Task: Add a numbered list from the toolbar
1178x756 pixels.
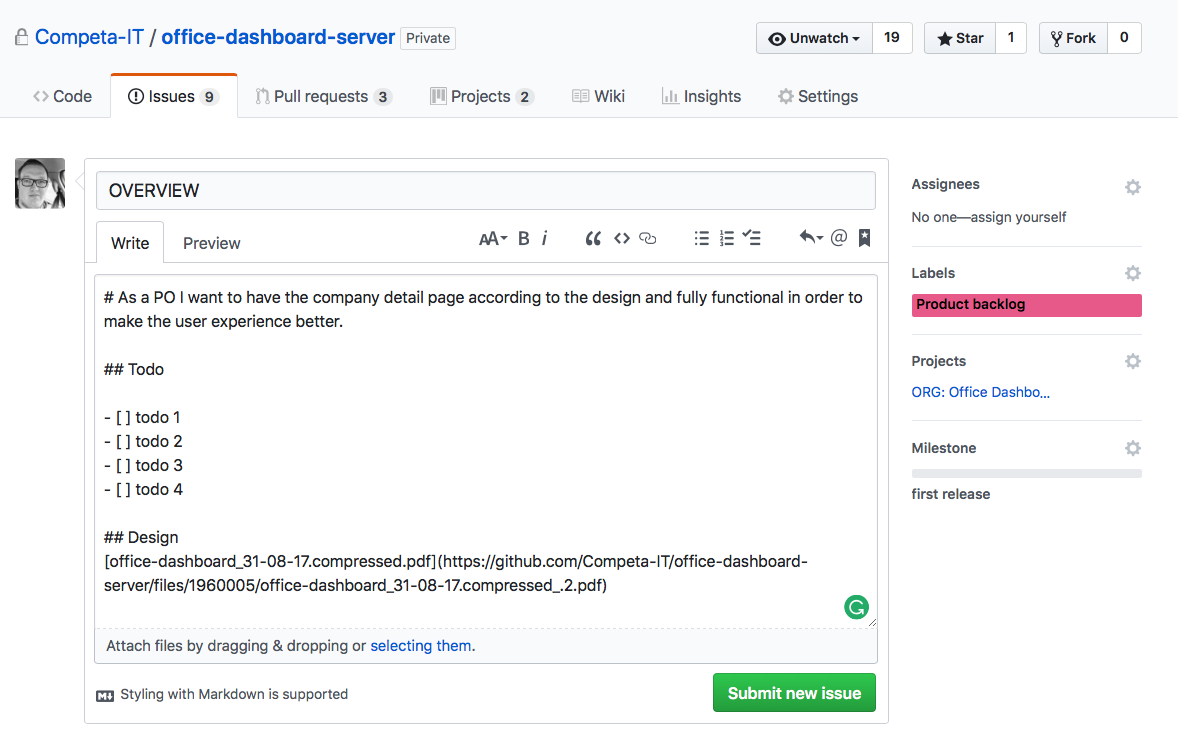Action: click(x=726, y=238)
